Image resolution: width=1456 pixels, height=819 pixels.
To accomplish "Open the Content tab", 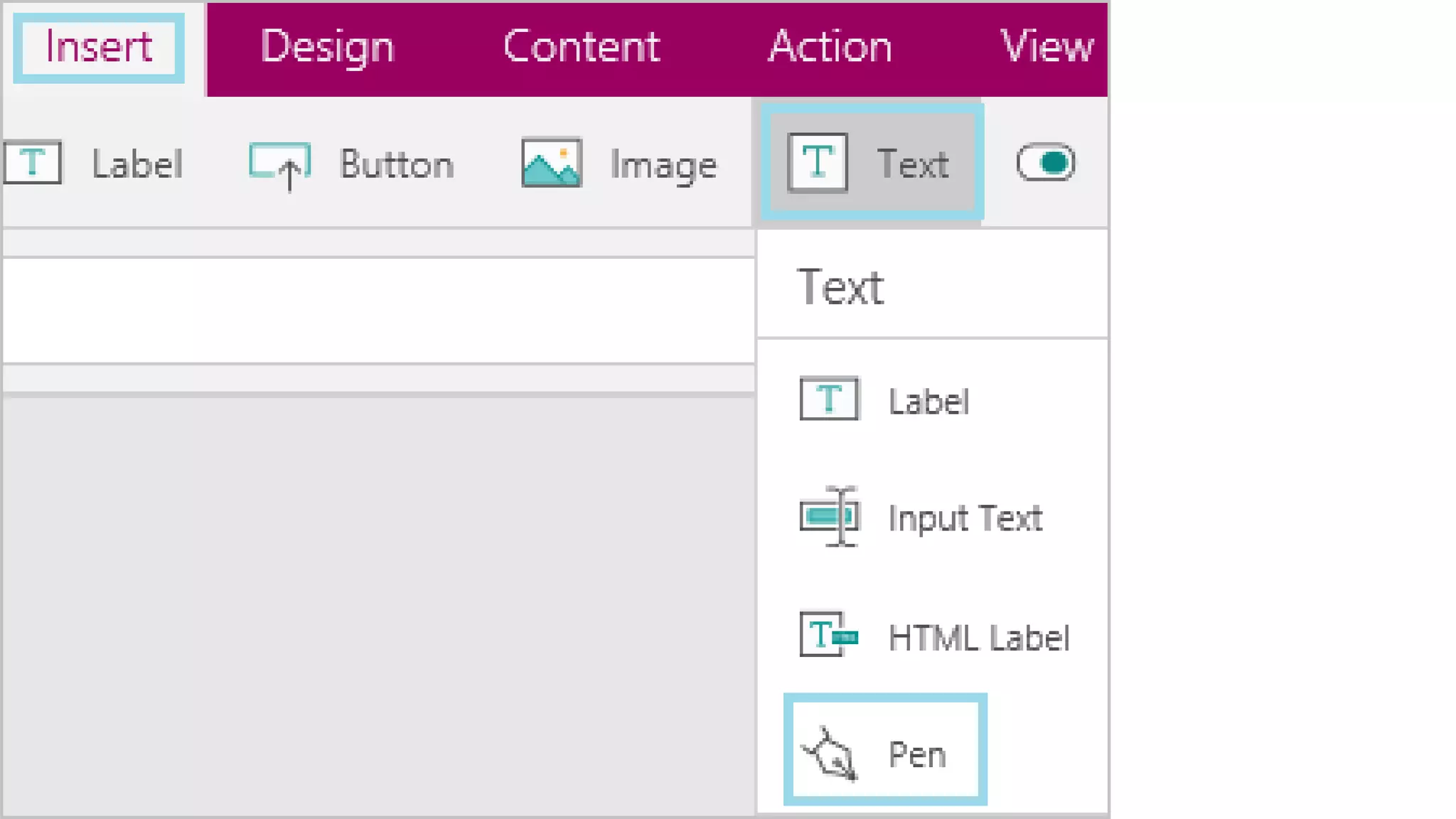I will point(582,47).
